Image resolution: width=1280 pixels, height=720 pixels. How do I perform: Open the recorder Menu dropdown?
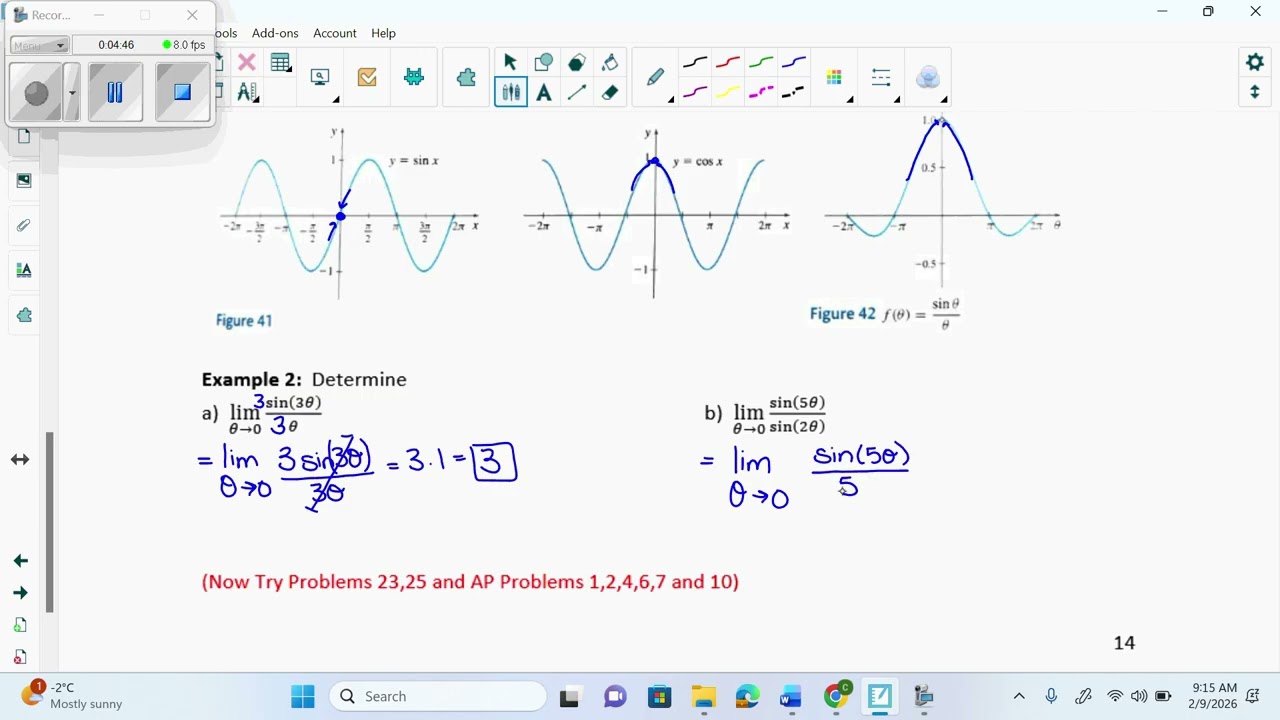pos(39,45)
